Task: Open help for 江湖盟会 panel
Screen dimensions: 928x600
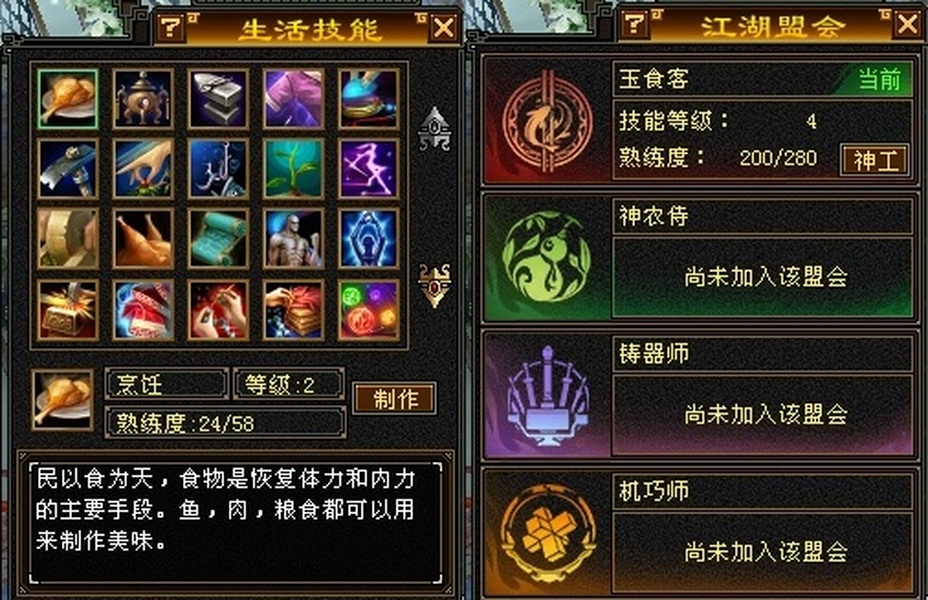Action: pos(635,24)
